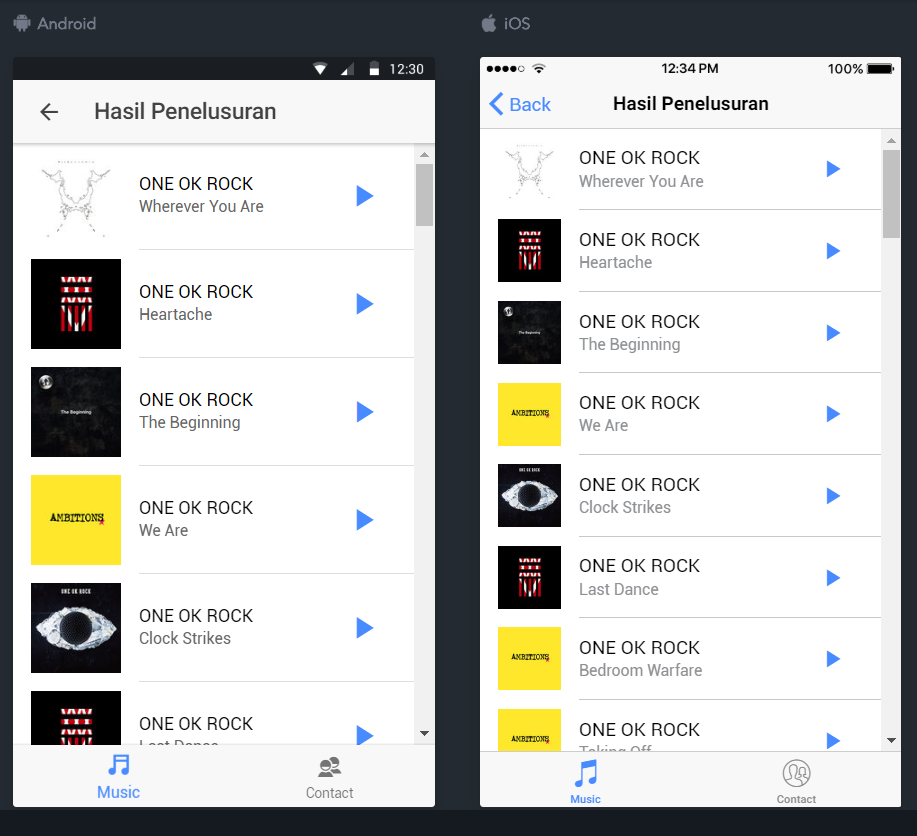Image resolution: width=917 pixels, height=836 pixels.
Task: Open Last Dance album cover in iOS
Action: click(x=529, y=577)
